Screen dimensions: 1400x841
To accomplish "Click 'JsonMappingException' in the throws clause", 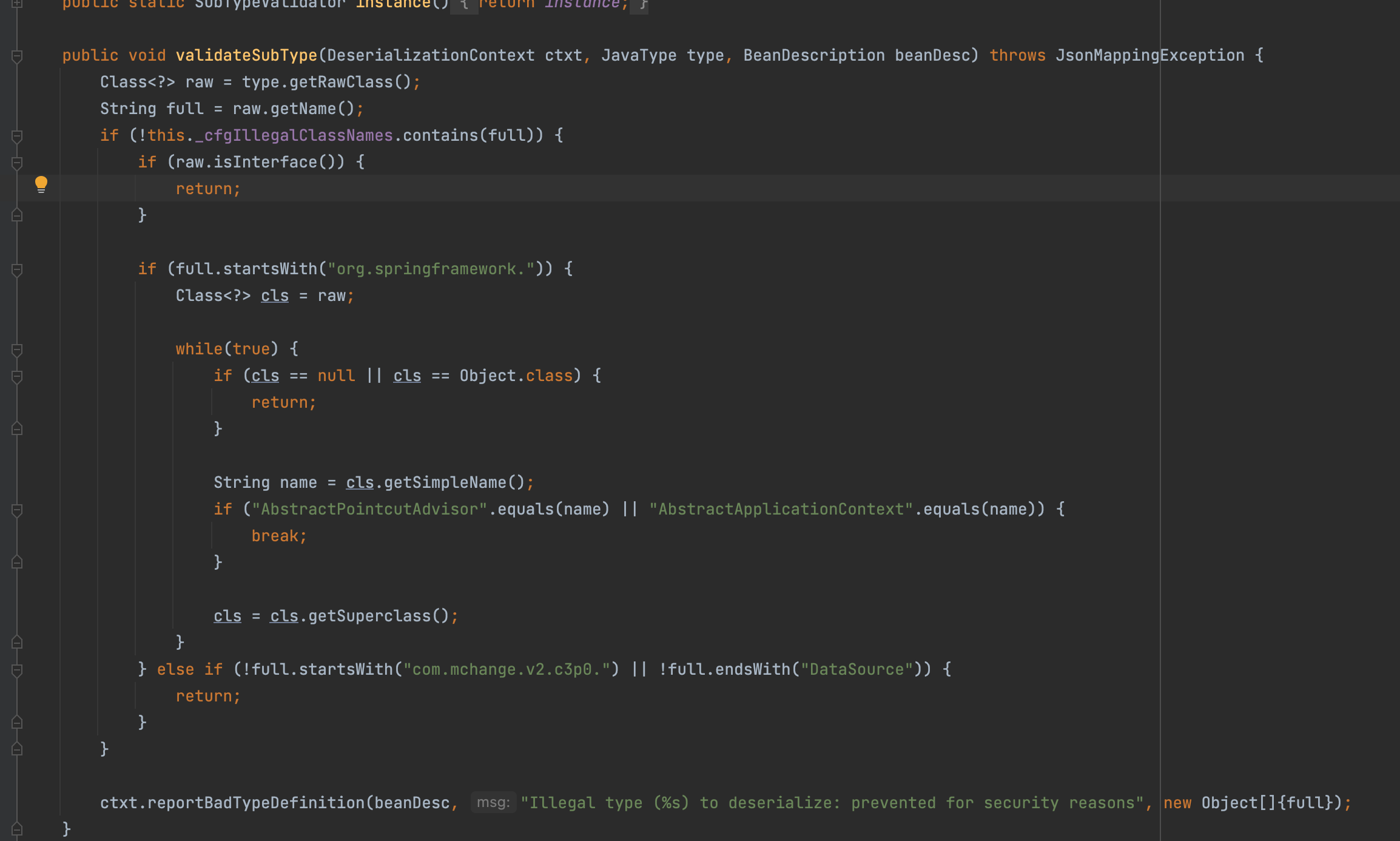I will pos(1150,55).
